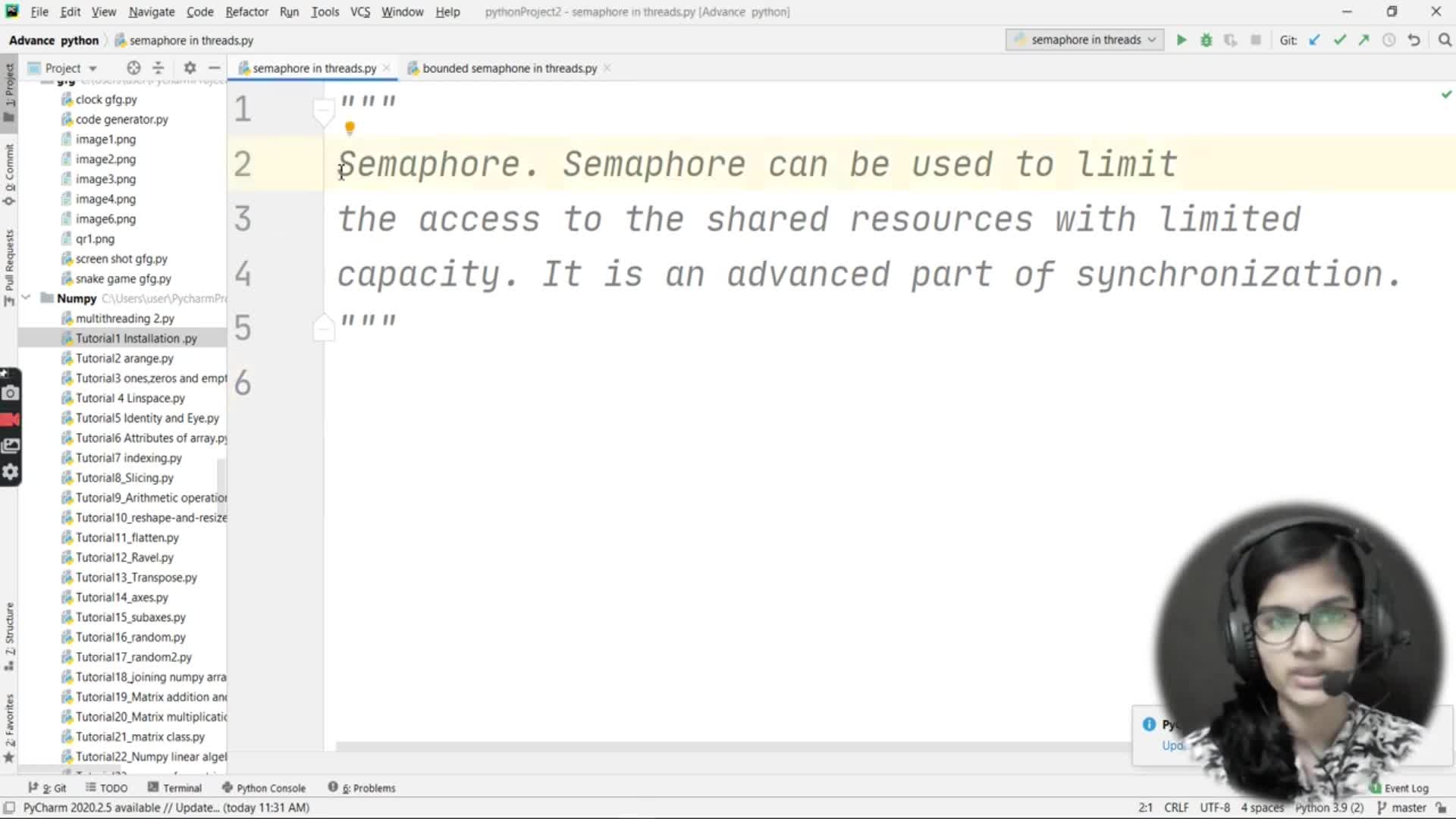Screen dimensions: 1456x819
Task: Run with coverage icon in toolbar
Action: pyautogui.click(x=1231, y=40)
